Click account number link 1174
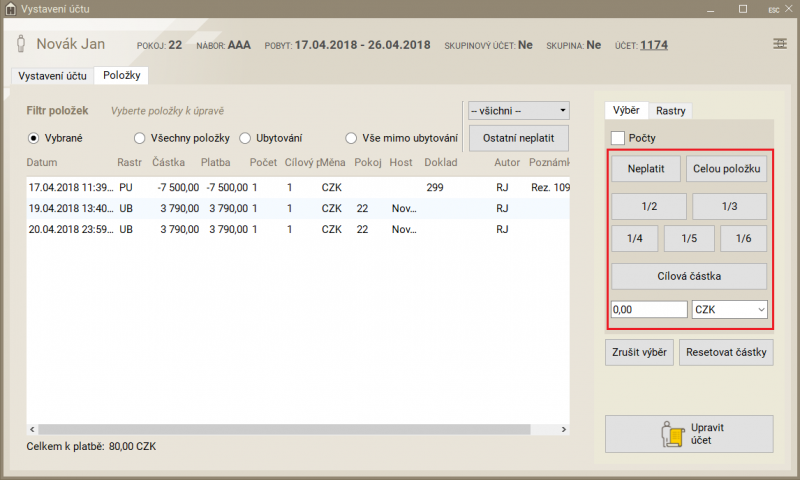Image resolution: width=800 pixels, height=480 pixels. 654,45
